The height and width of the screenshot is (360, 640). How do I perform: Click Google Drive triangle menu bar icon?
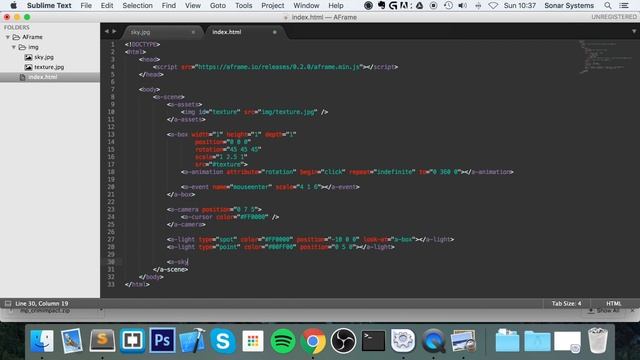pos(419,6)
